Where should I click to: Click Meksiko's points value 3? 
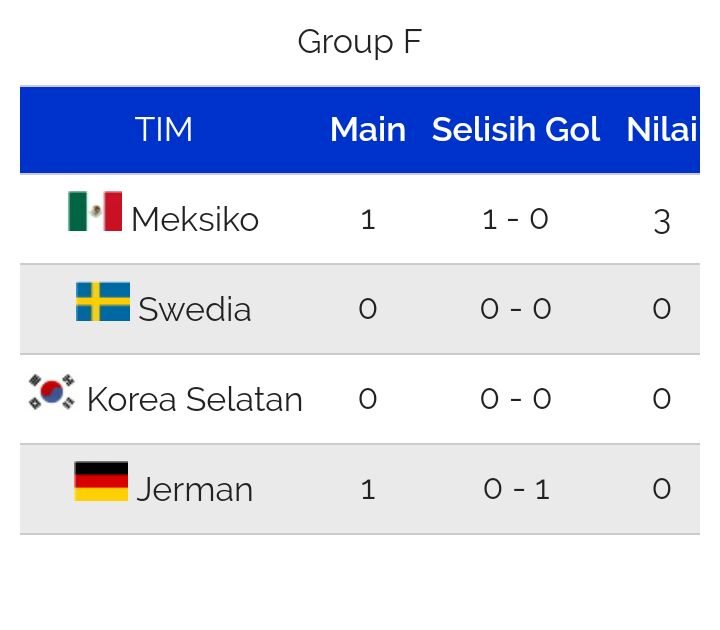[x=662, y=222]
